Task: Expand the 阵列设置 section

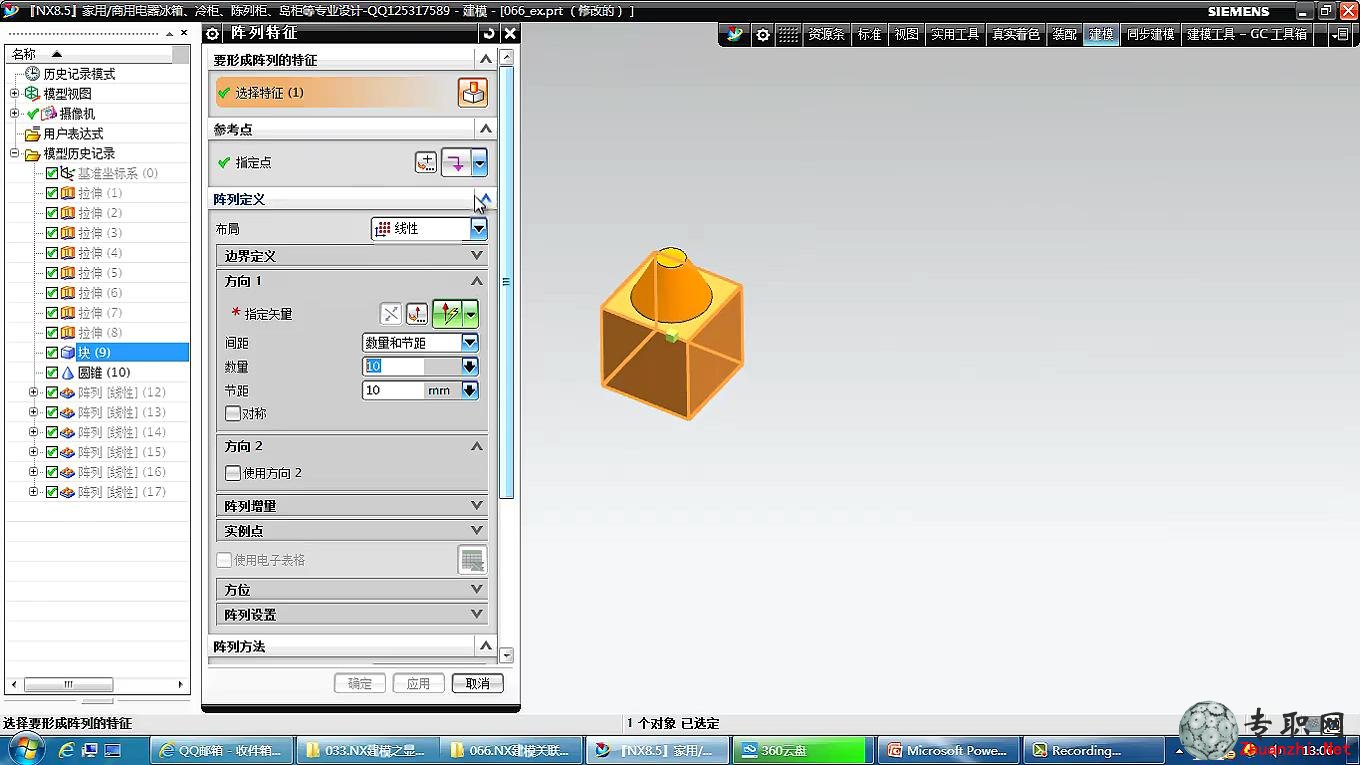Action: click(352, 615)
